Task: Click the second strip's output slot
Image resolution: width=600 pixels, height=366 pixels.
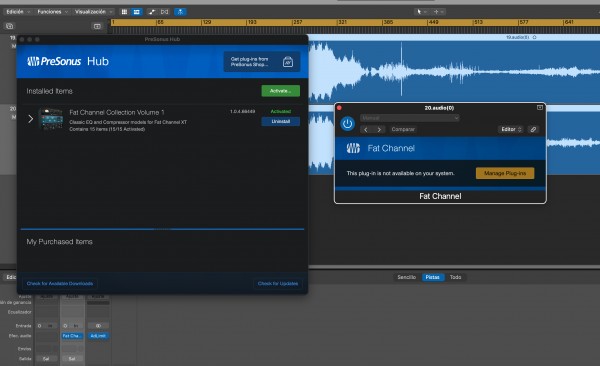Action: click(72, 359)
